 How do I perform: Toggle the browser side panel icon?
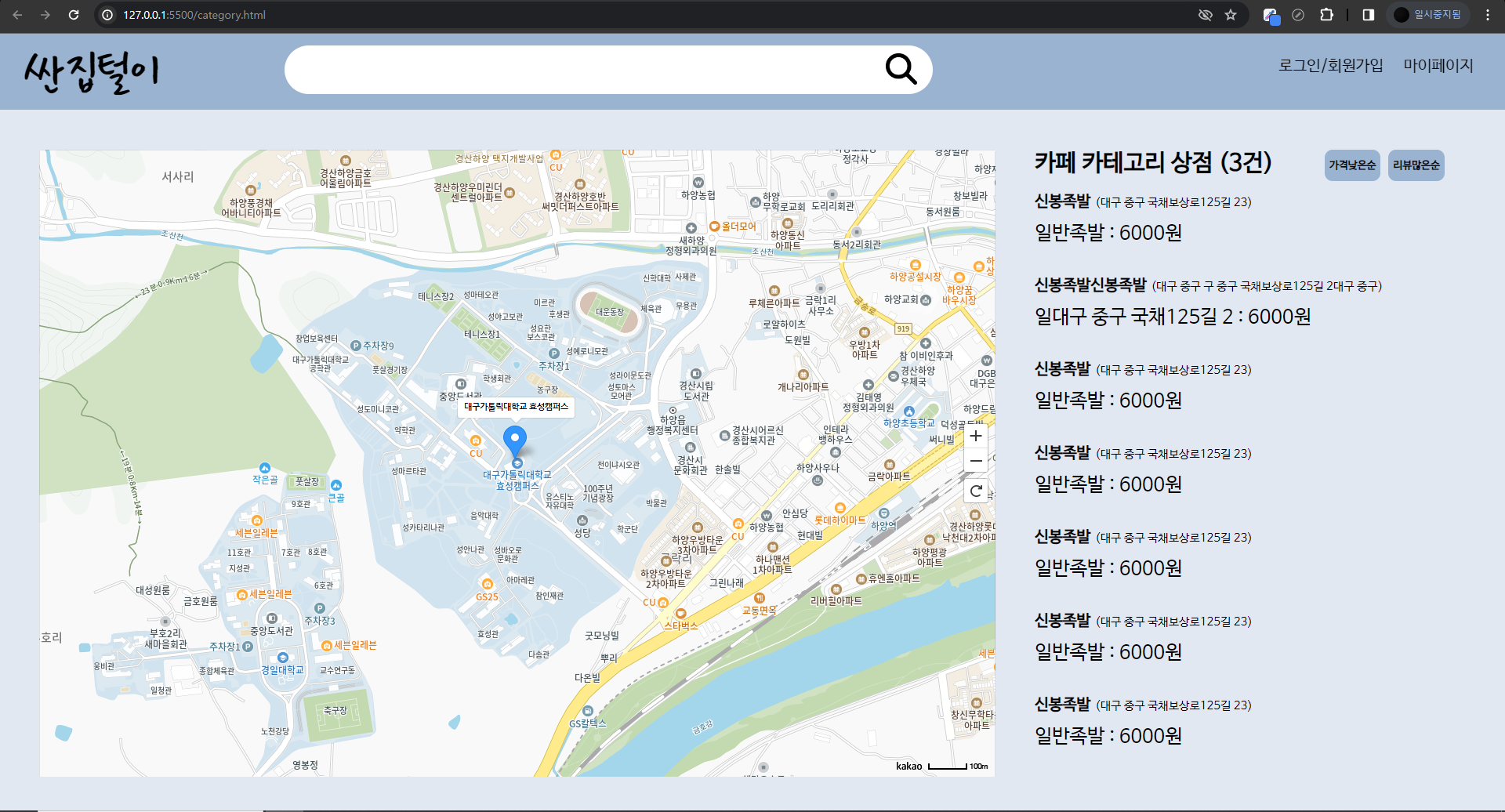tap(1369, 15)
